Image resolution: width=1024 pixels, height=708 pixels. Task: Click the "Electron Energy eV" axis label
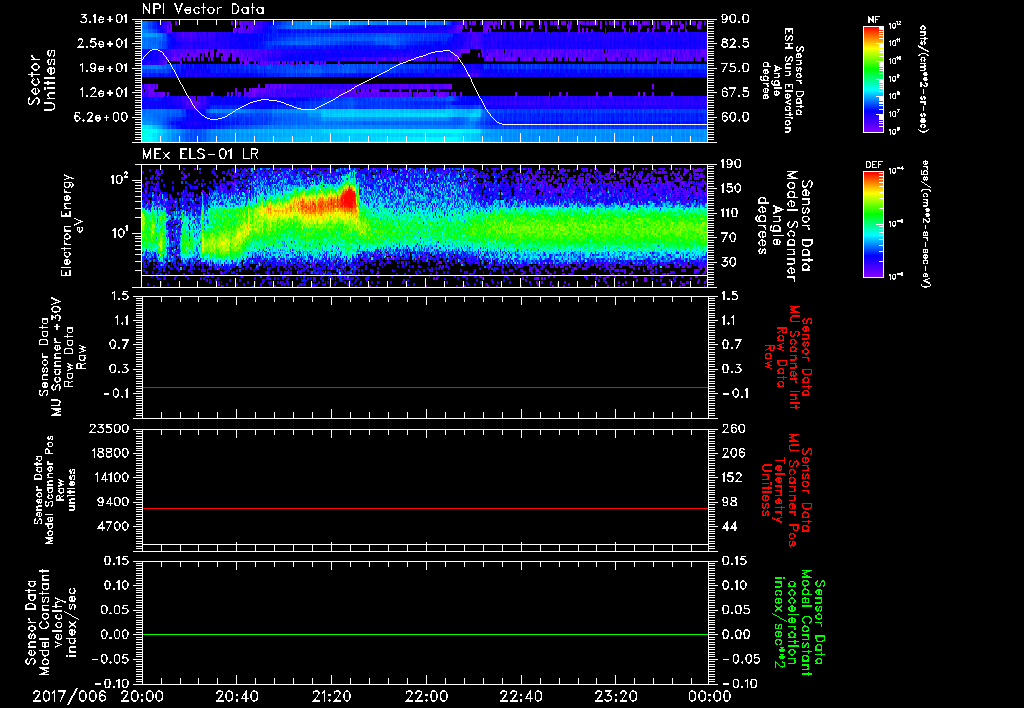tap(72, 225)
